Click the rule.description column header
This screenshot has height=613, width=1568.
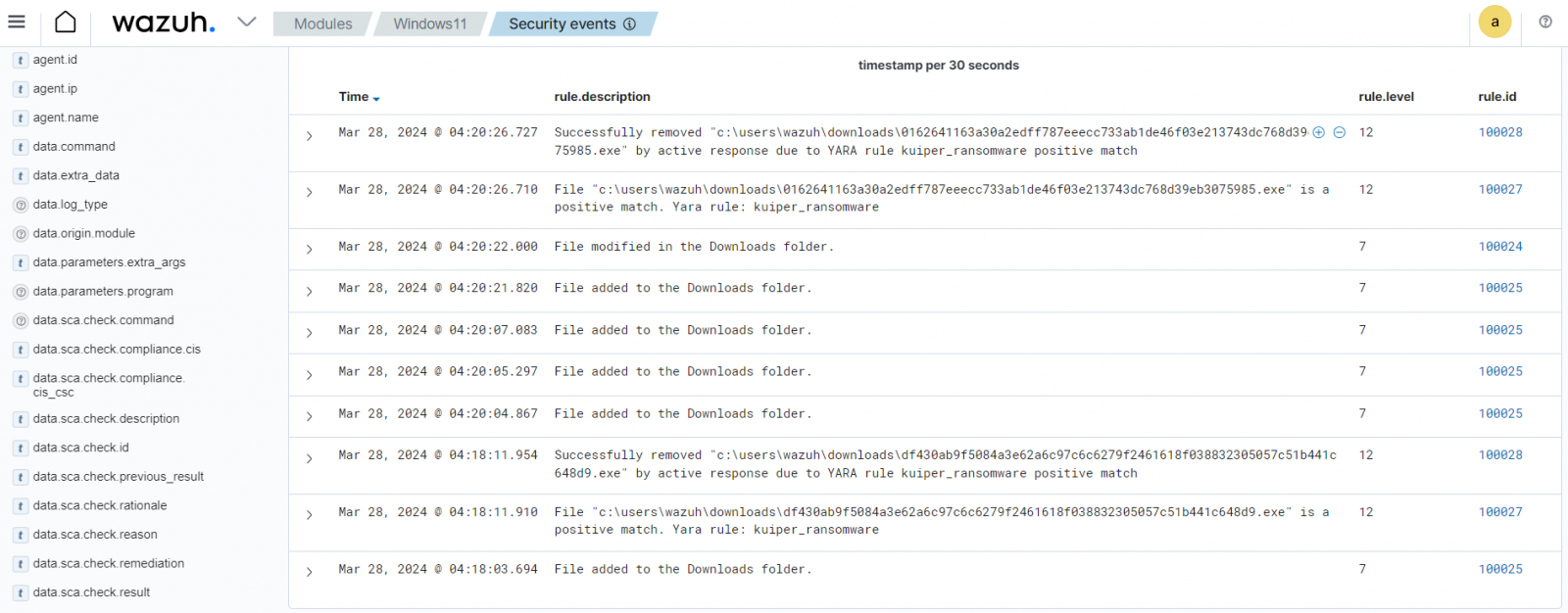(602, 97)
